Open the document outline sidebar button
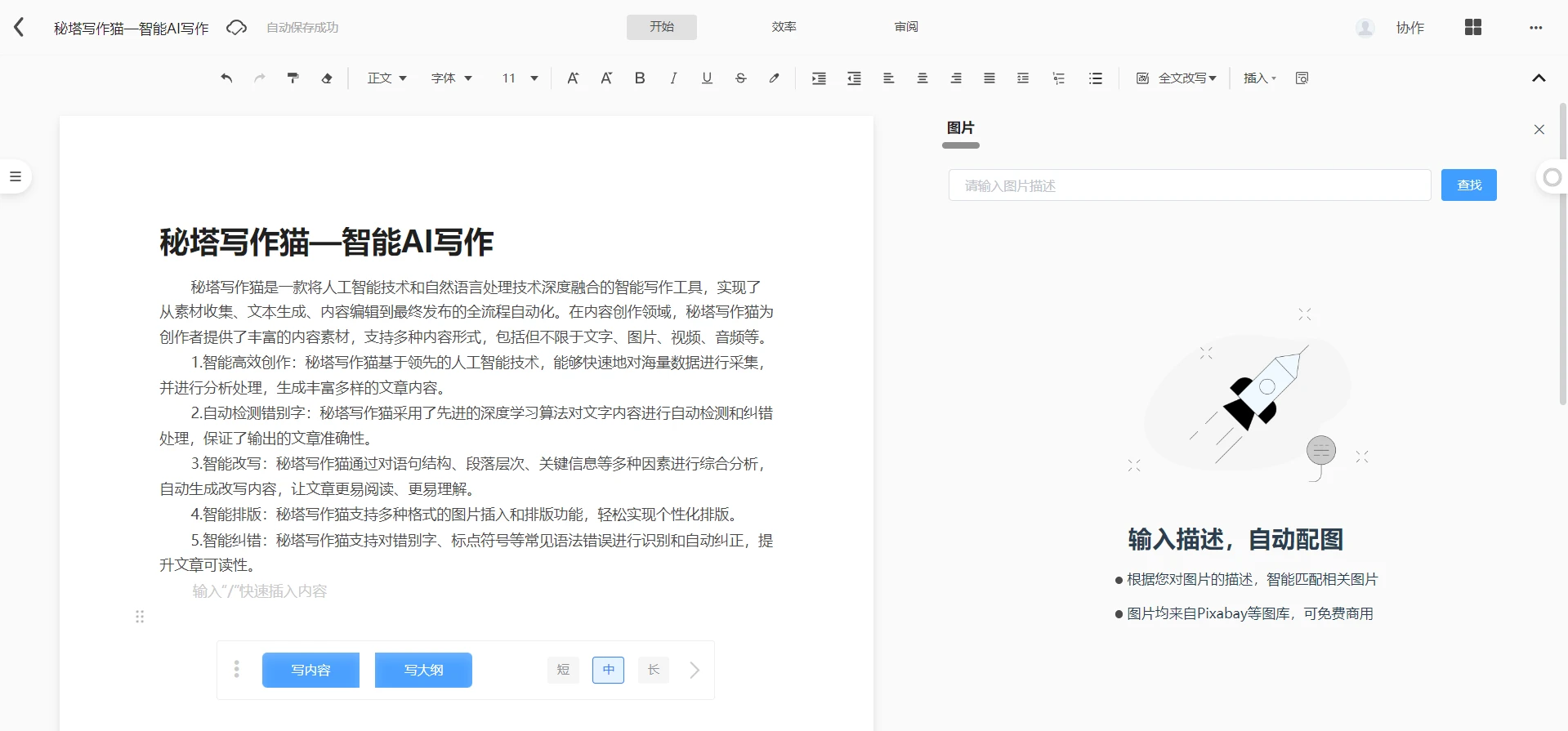 pos(15,176)
